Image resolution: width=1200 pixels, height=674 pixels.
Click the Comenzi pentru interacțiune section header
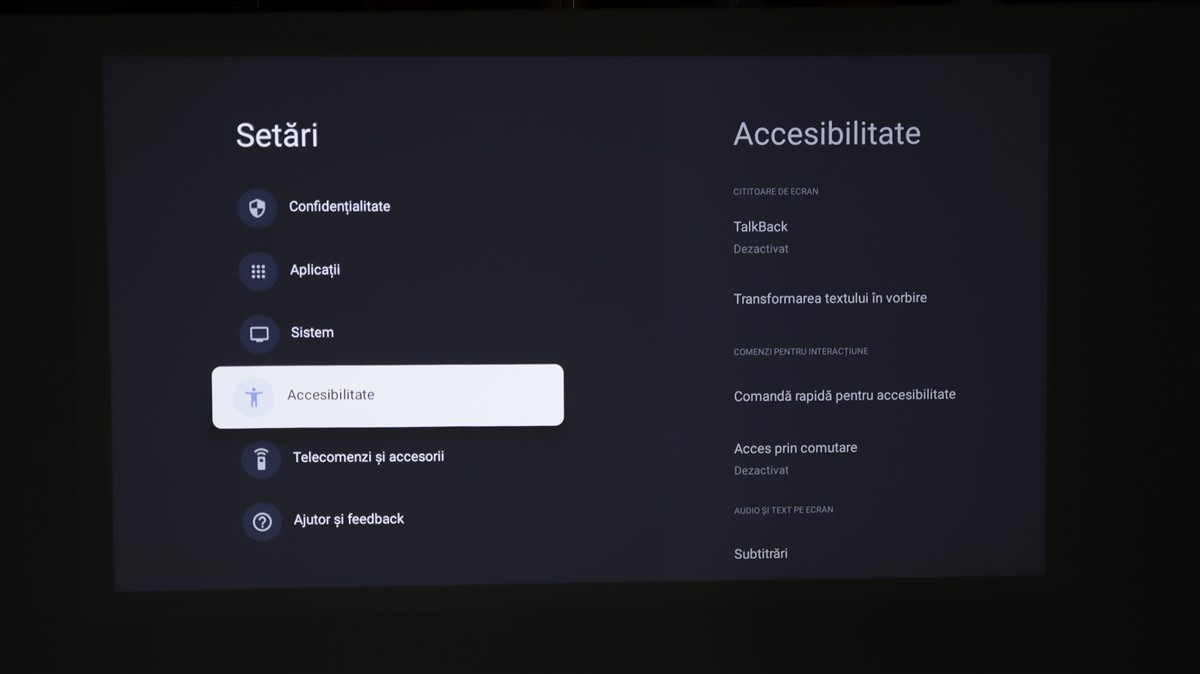[800, 352]
